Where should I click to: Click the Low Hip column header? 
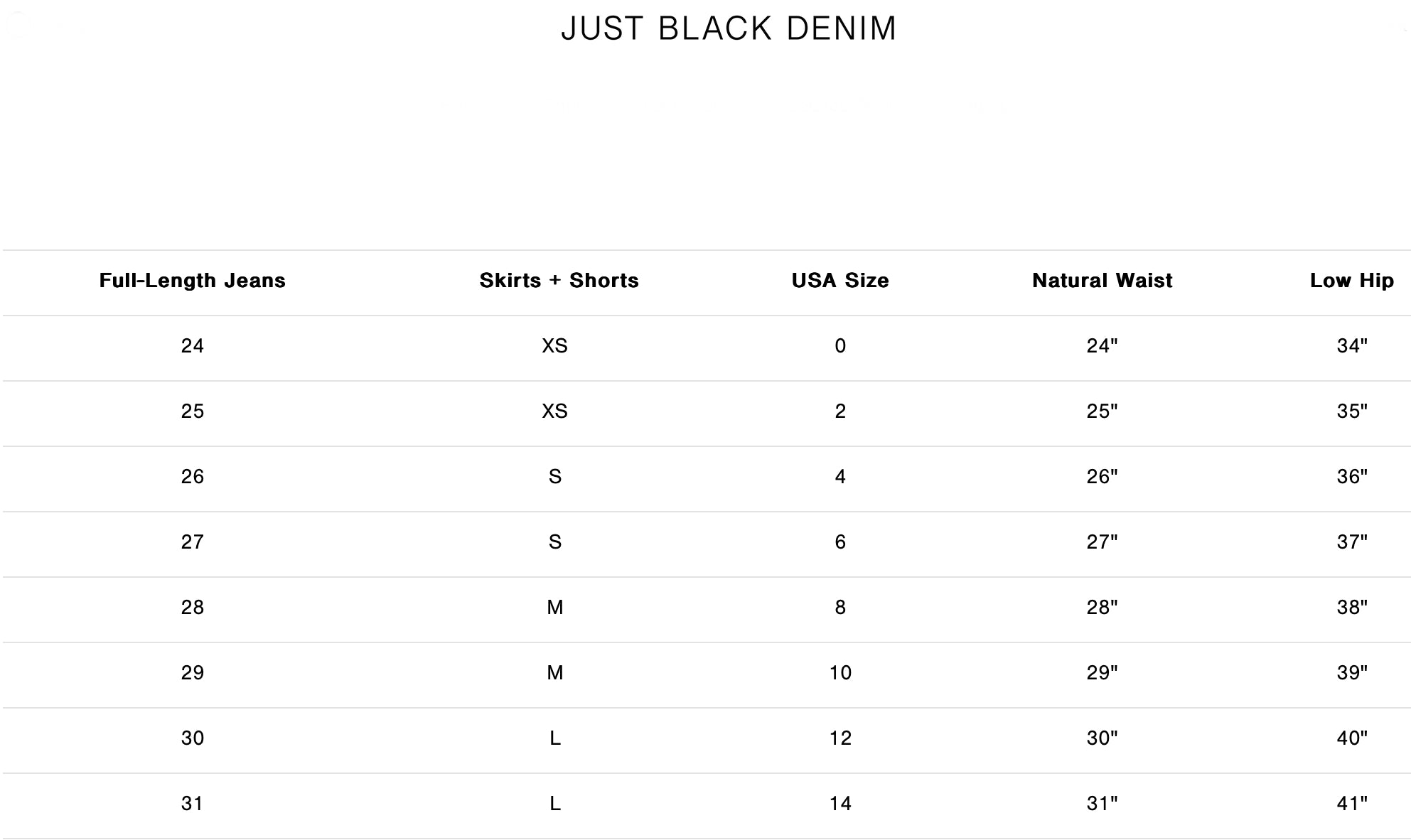[1351, 281]
